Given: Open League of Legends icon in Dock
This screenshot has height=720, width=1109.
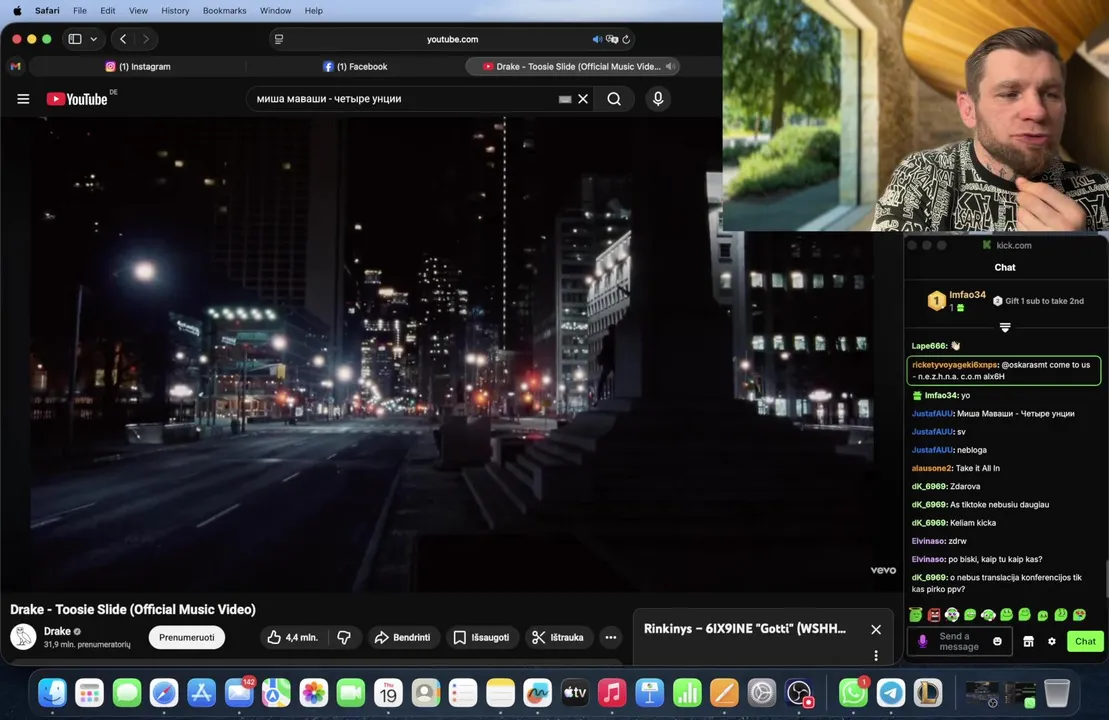Looking at the screenshot, I should click(928, 693).
